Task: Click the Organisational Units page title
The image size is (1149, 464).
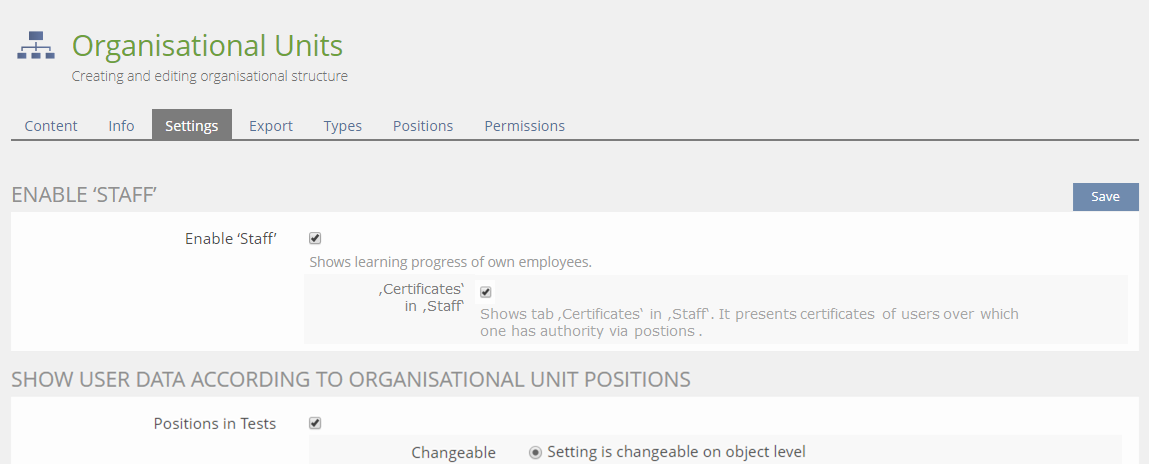Action: (207, 46)
